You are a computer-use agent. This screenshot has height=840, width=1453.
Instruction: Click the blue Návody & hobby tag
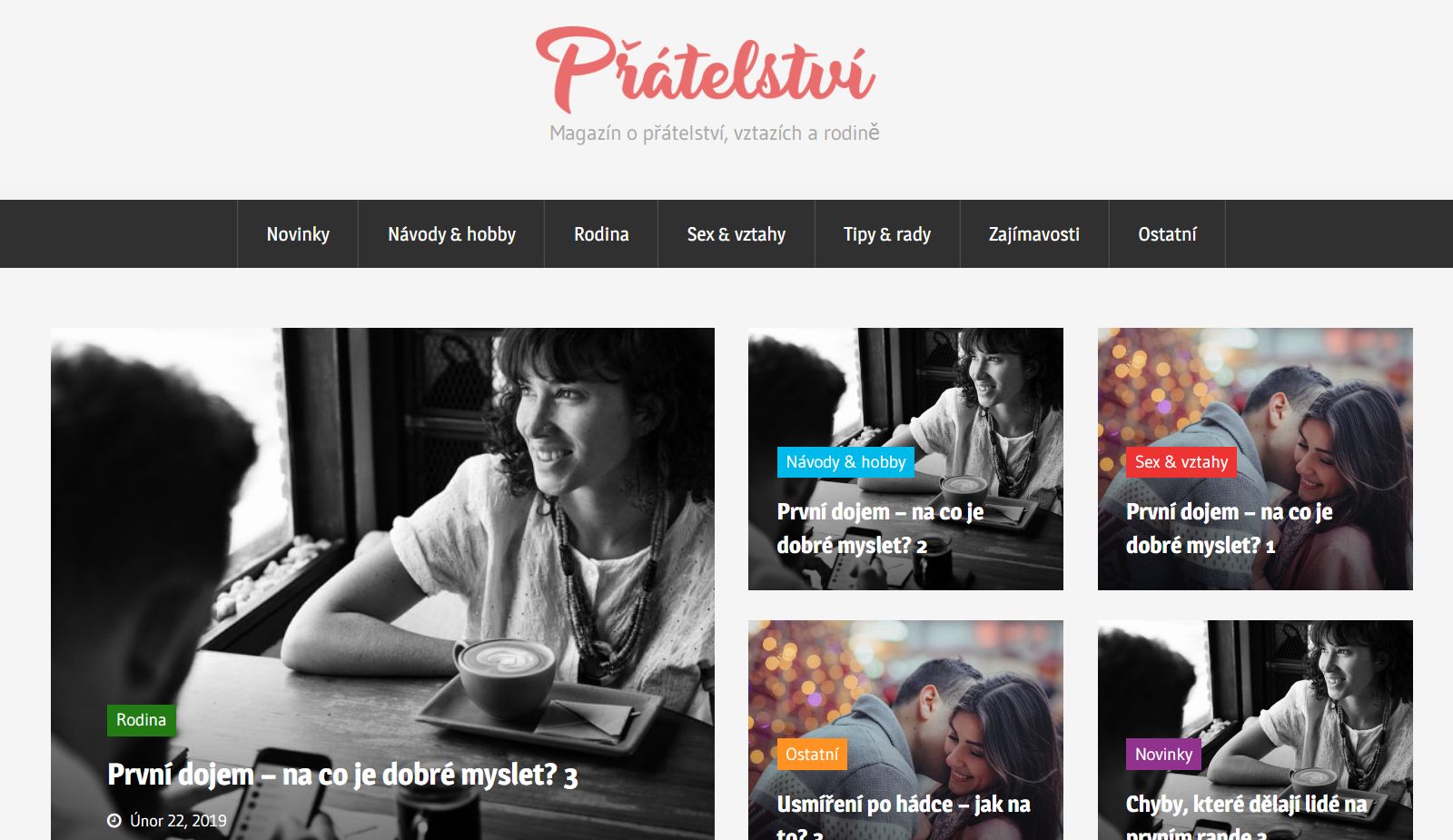pos(845,462)
